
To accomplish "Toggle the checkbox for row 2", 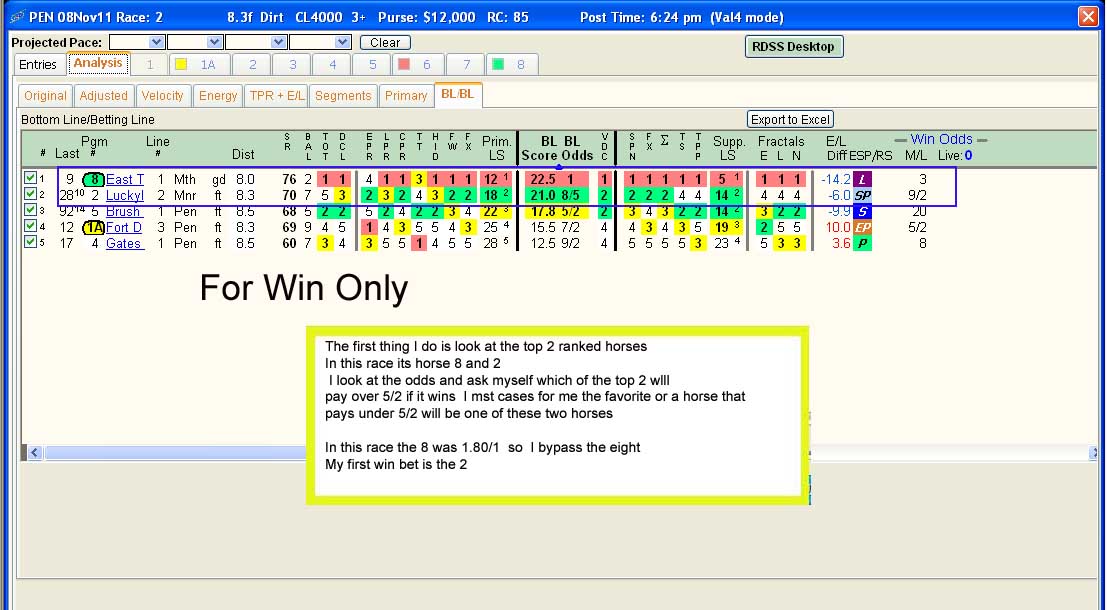I will click(30, 193).
